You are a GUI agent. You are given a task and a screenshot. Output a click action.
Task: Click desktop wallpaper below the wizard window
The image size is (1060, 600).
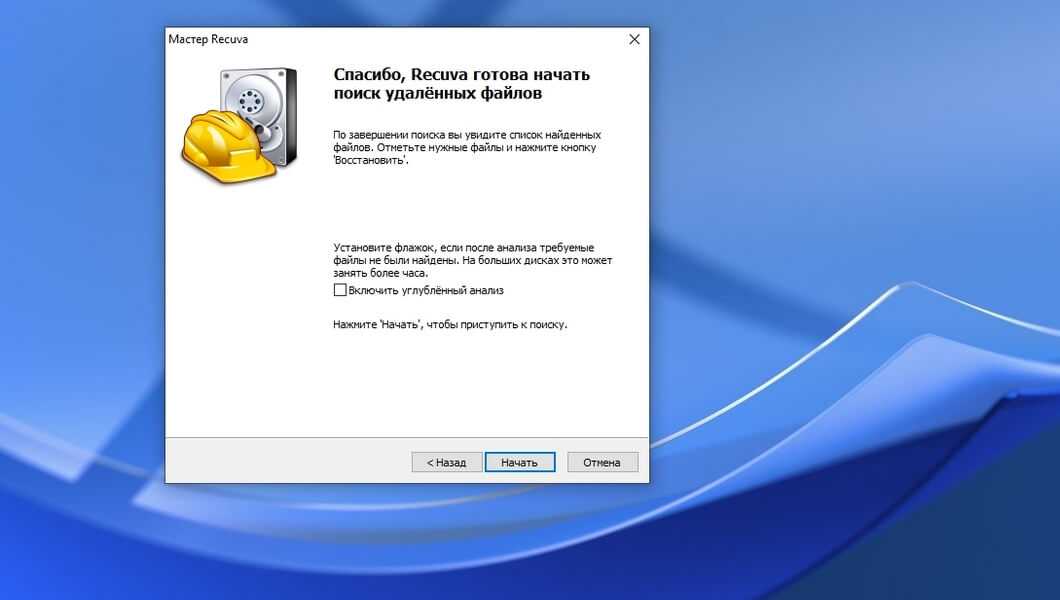pos(400,545)
